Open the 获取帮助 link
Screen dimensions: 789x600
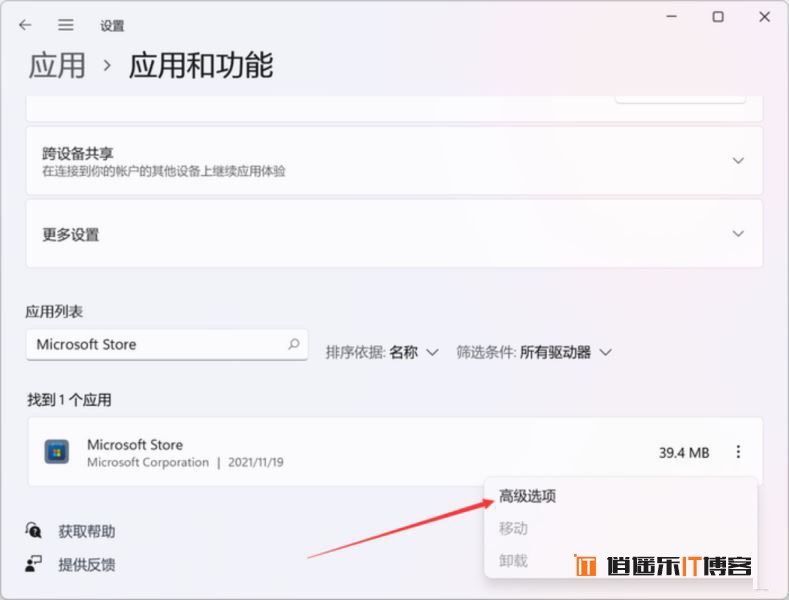click(87, 532)
